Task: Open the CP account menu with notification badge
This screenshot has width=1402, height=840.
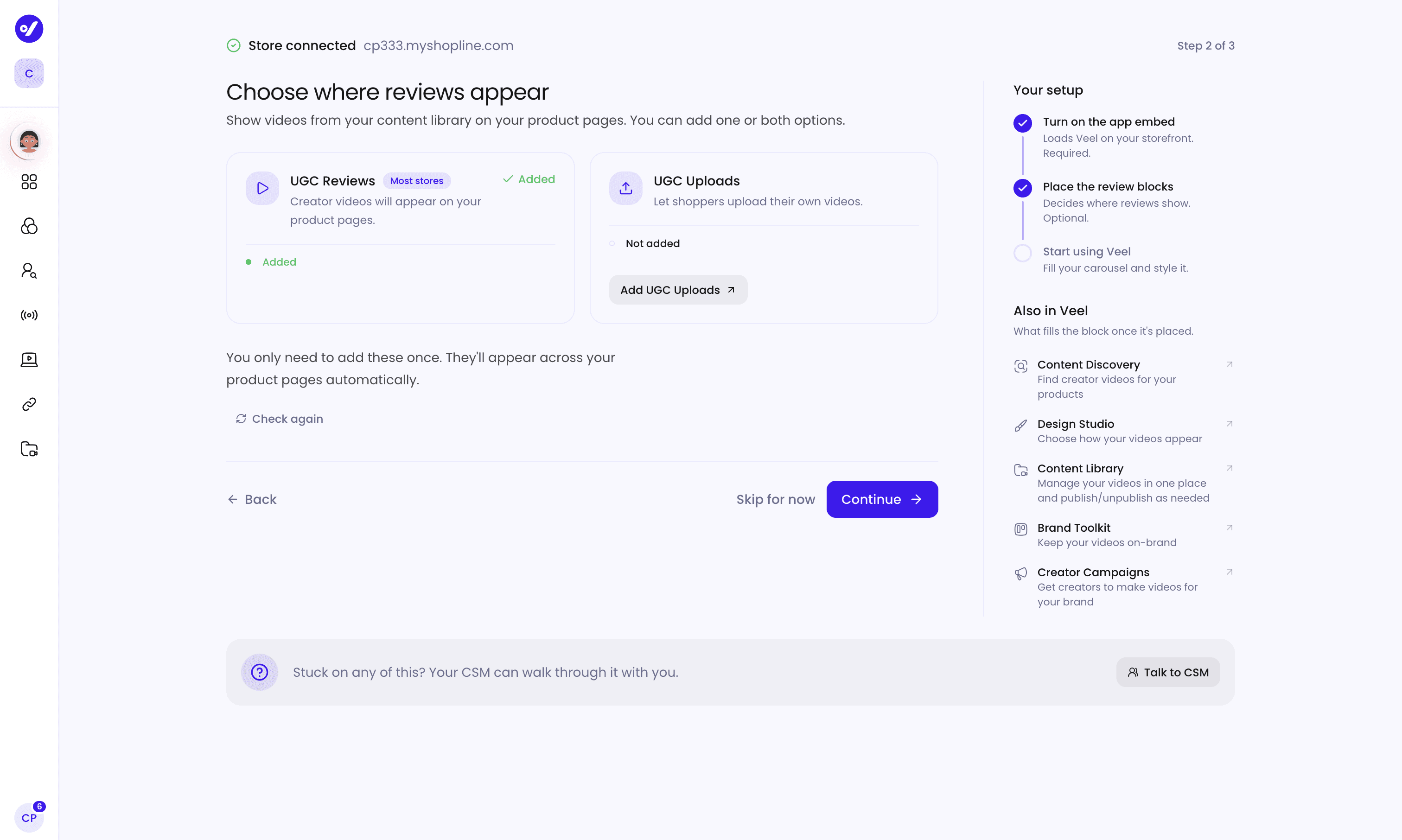Action: coord(29,817)
